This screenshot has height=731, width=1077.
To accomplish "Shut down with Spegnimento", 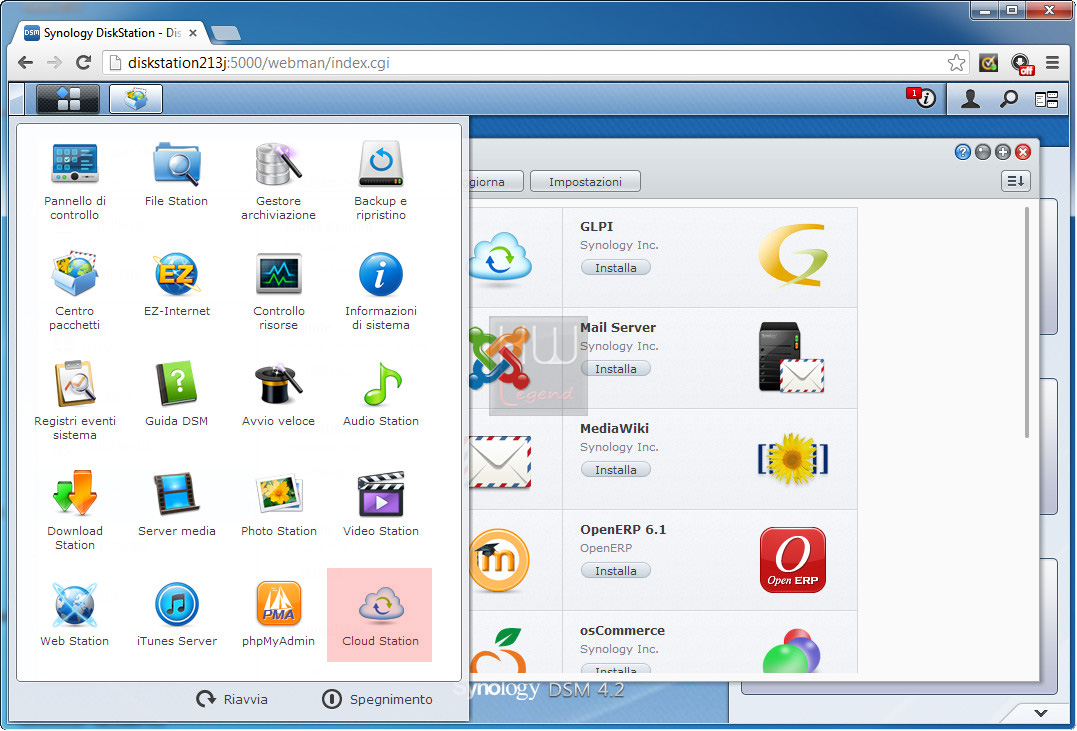I will [377, 699].
